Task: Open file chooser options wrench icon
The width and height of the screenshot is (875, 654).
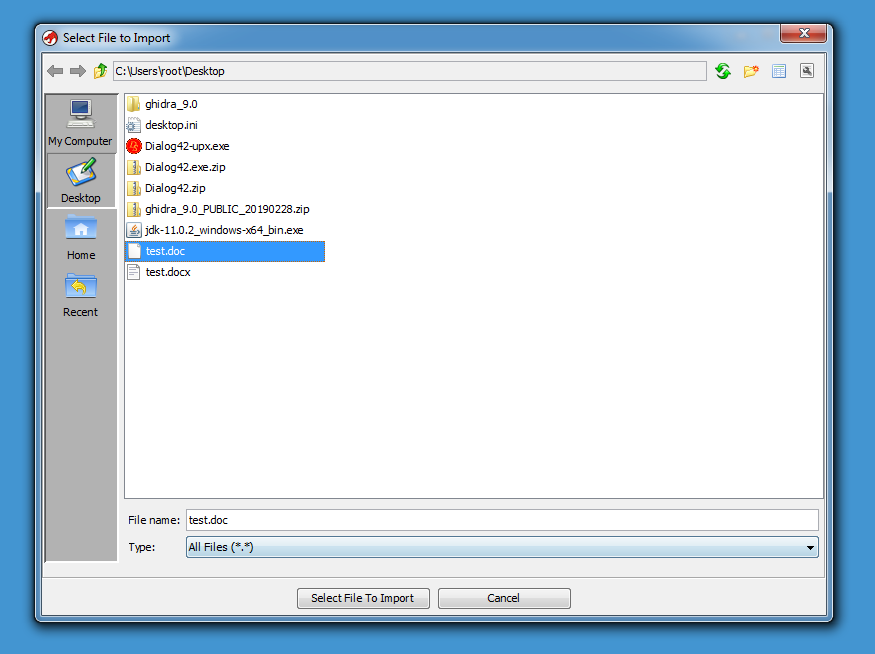Action: 807,71
